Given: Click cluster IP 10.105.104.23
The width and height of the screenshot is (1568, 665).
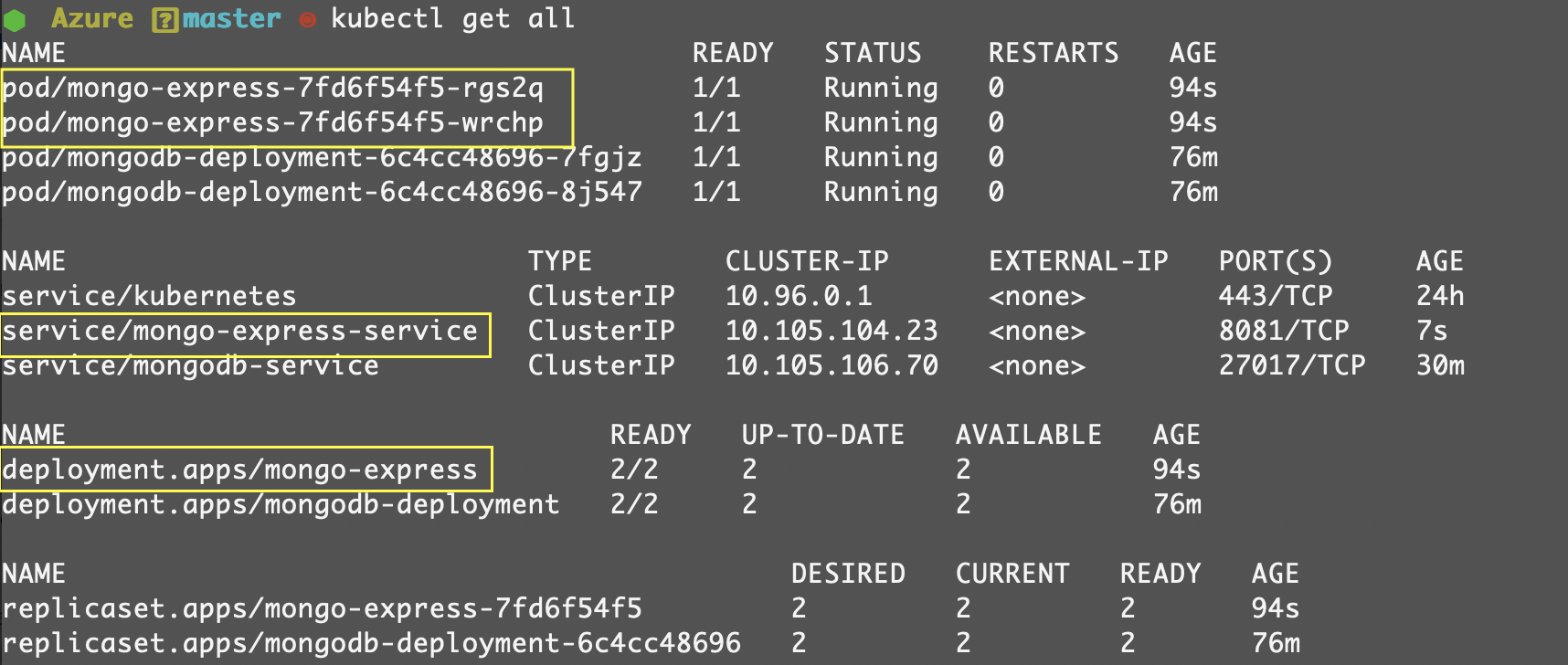Looking at the screenshot, I should pyautogui.click(x=832, y=331).
